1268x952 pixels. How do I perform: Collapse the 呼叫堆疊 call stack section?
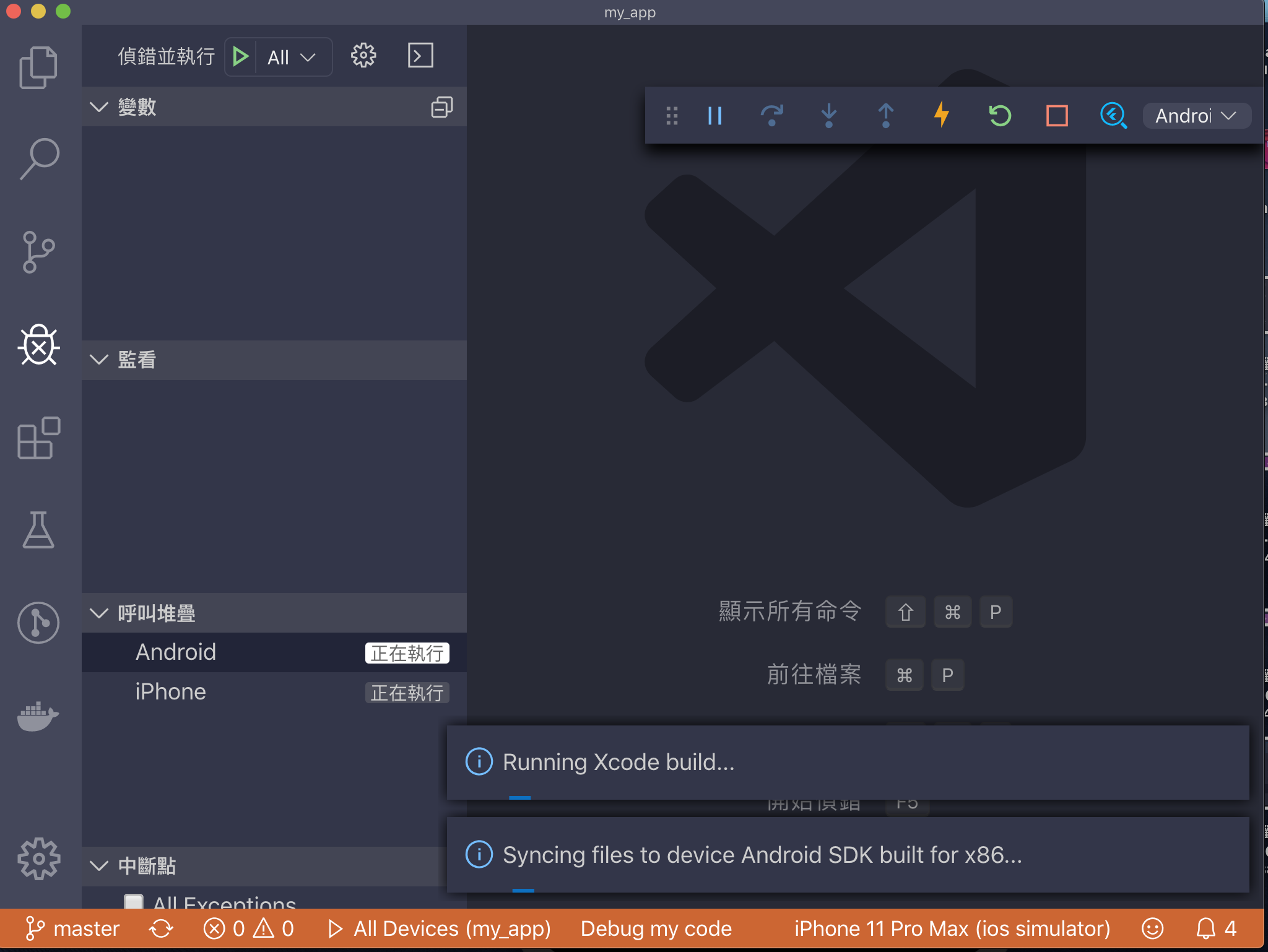[x=99, y=613]
